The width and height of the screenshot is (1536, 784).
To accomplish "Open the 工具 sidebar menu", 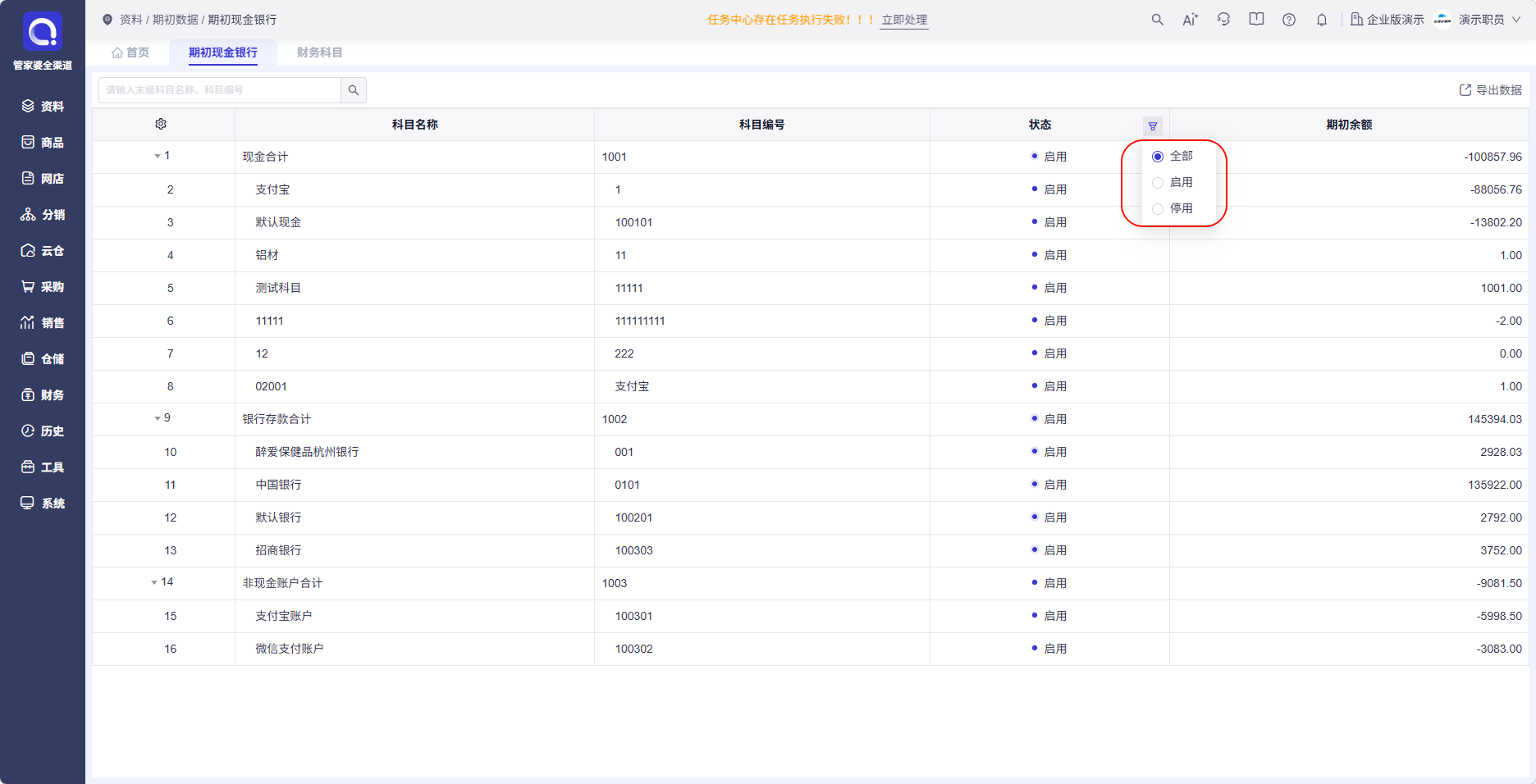I will pyautogui.click(x=43, y=467).
